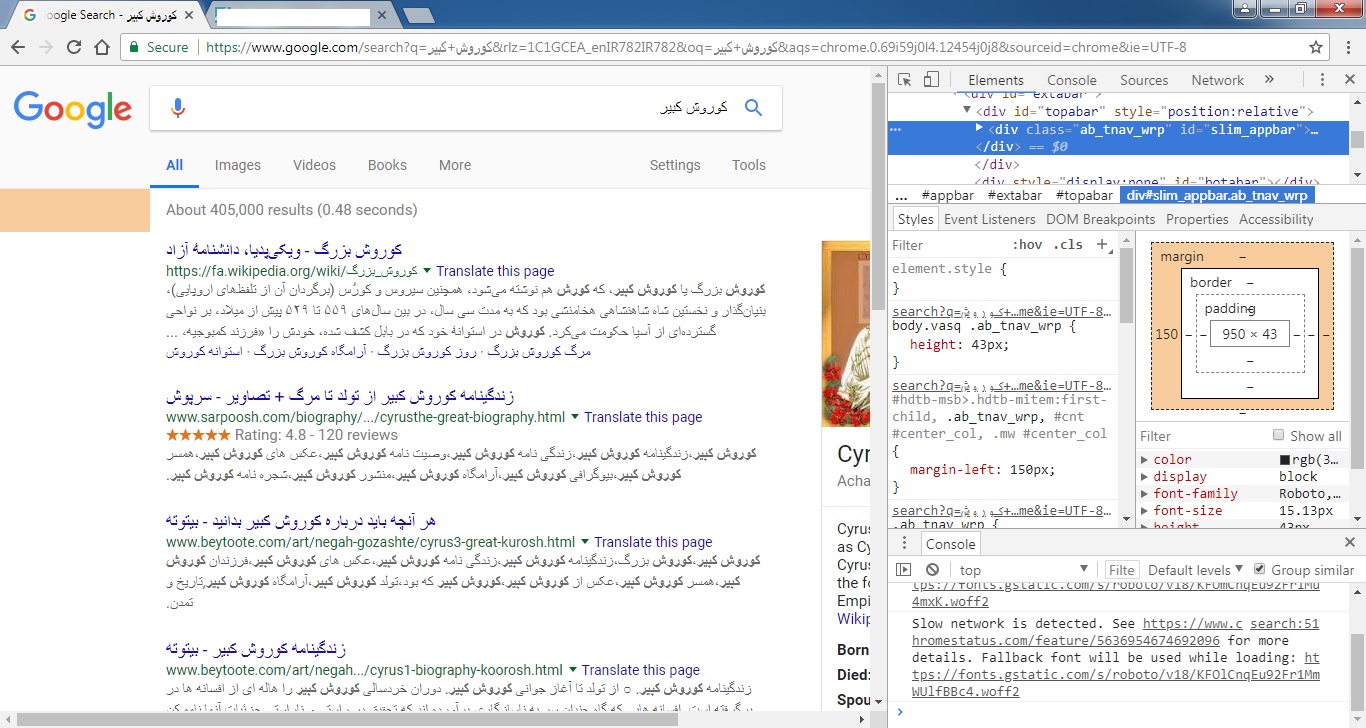Viewport: 1366px width, 728px height.
Task: Activate the DevTools element inspector
Action: [904, 80]
